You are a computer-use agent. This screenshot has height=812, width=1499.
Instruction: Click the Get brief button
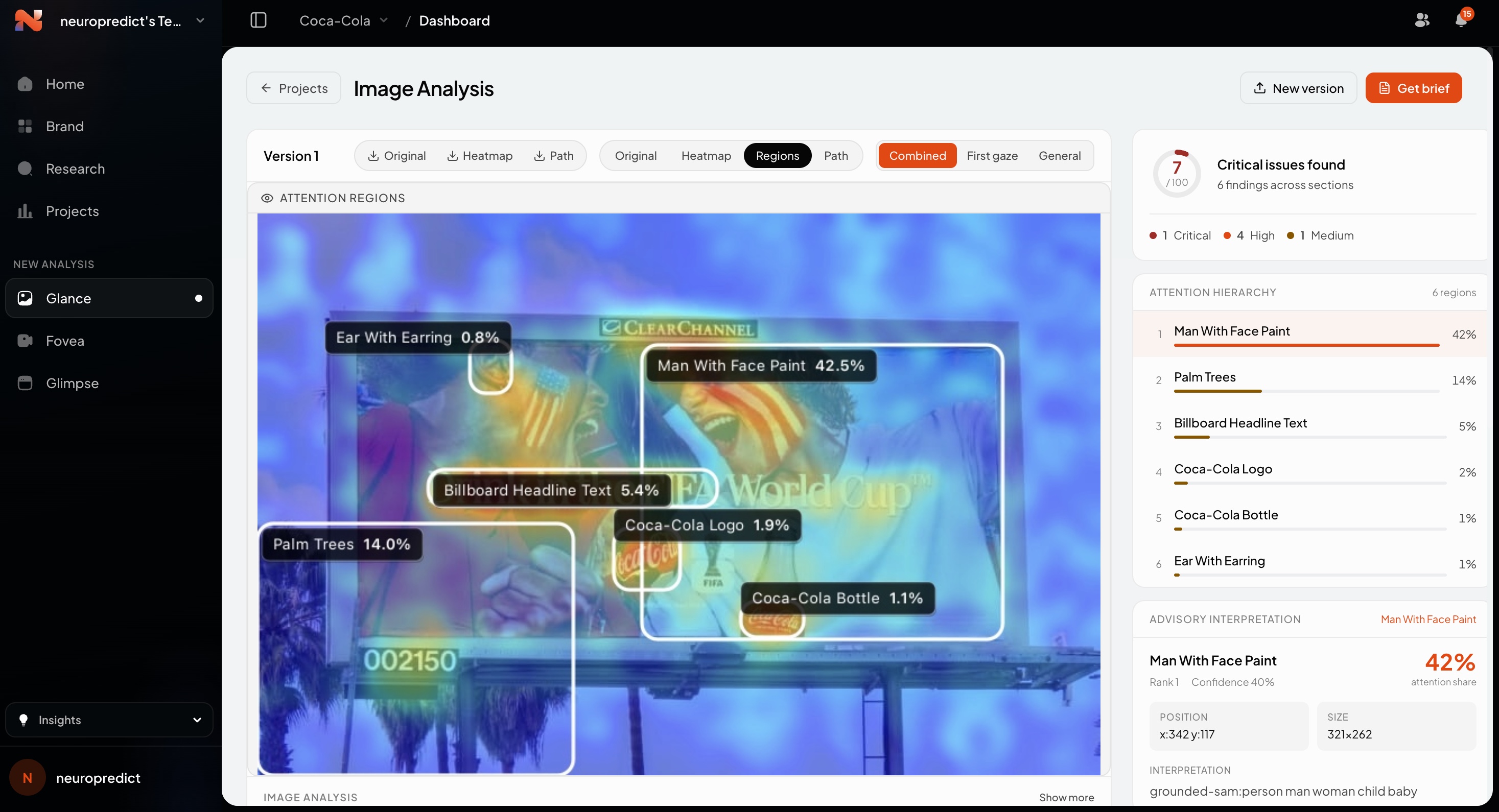pos(1414,88)
